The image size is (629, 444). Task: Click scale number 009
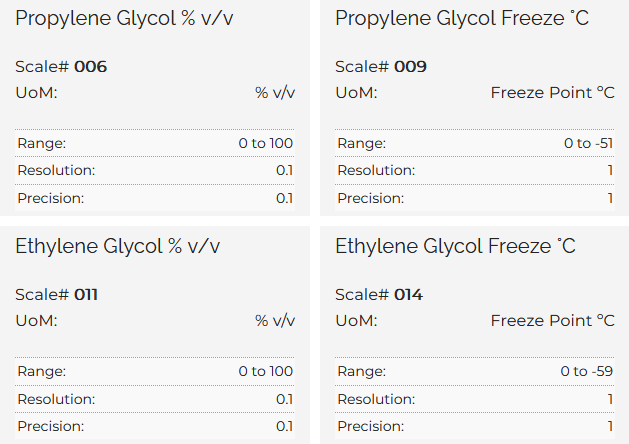[410, 67]
